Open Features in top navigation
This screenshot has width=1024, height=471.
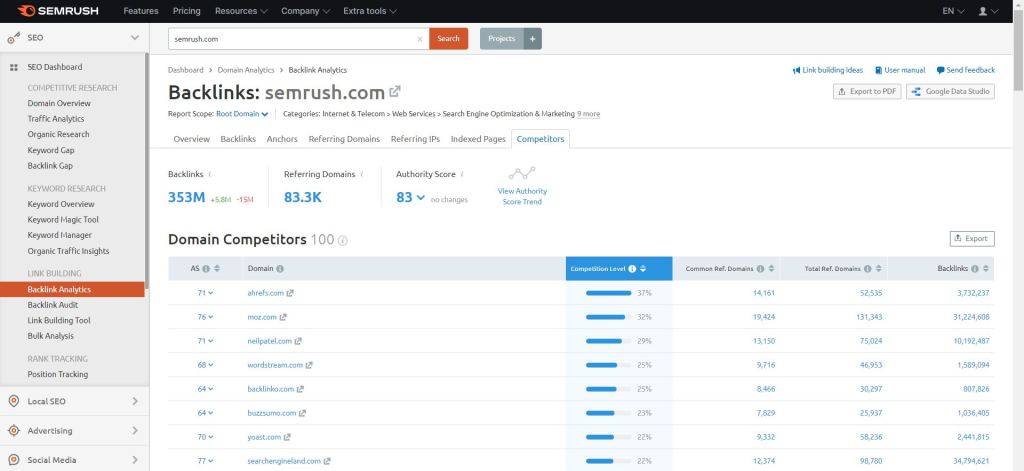141,11
